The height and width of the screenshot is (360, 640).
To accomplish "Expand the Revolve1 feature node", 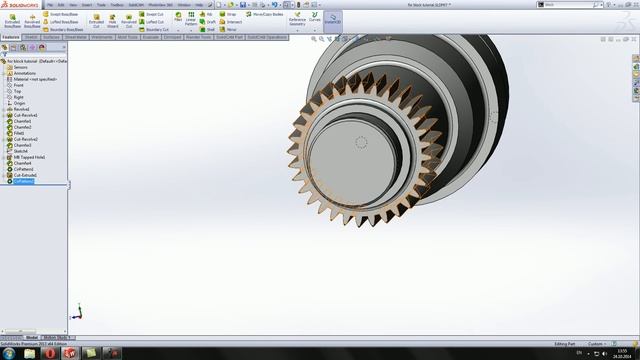I will pyautogui.click(x=4, y=109).
